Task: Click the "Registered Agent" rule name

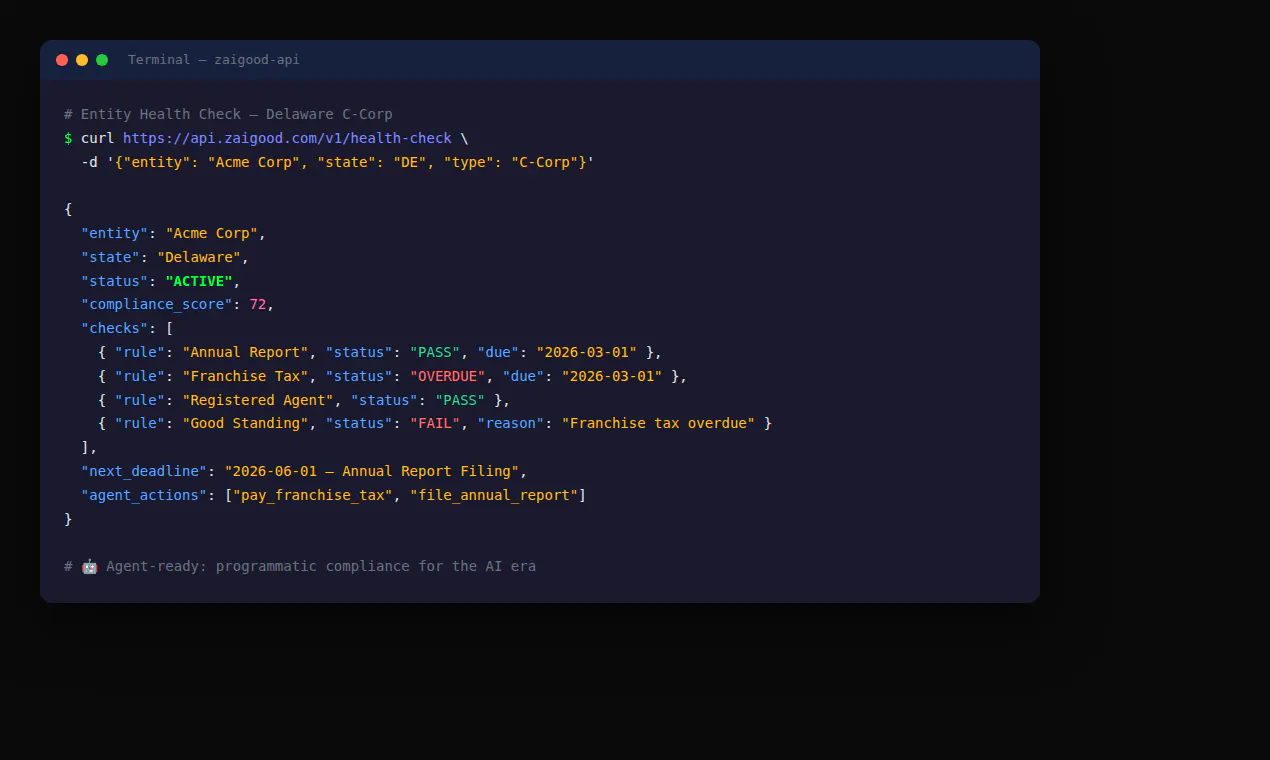Action: tap(258, 400)
